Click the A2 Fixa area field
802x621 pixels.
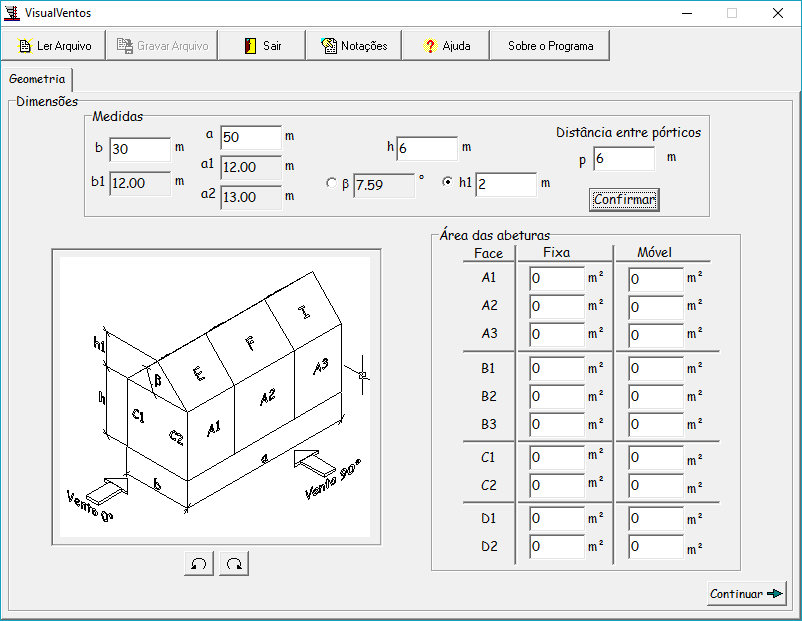pos(557,306)
